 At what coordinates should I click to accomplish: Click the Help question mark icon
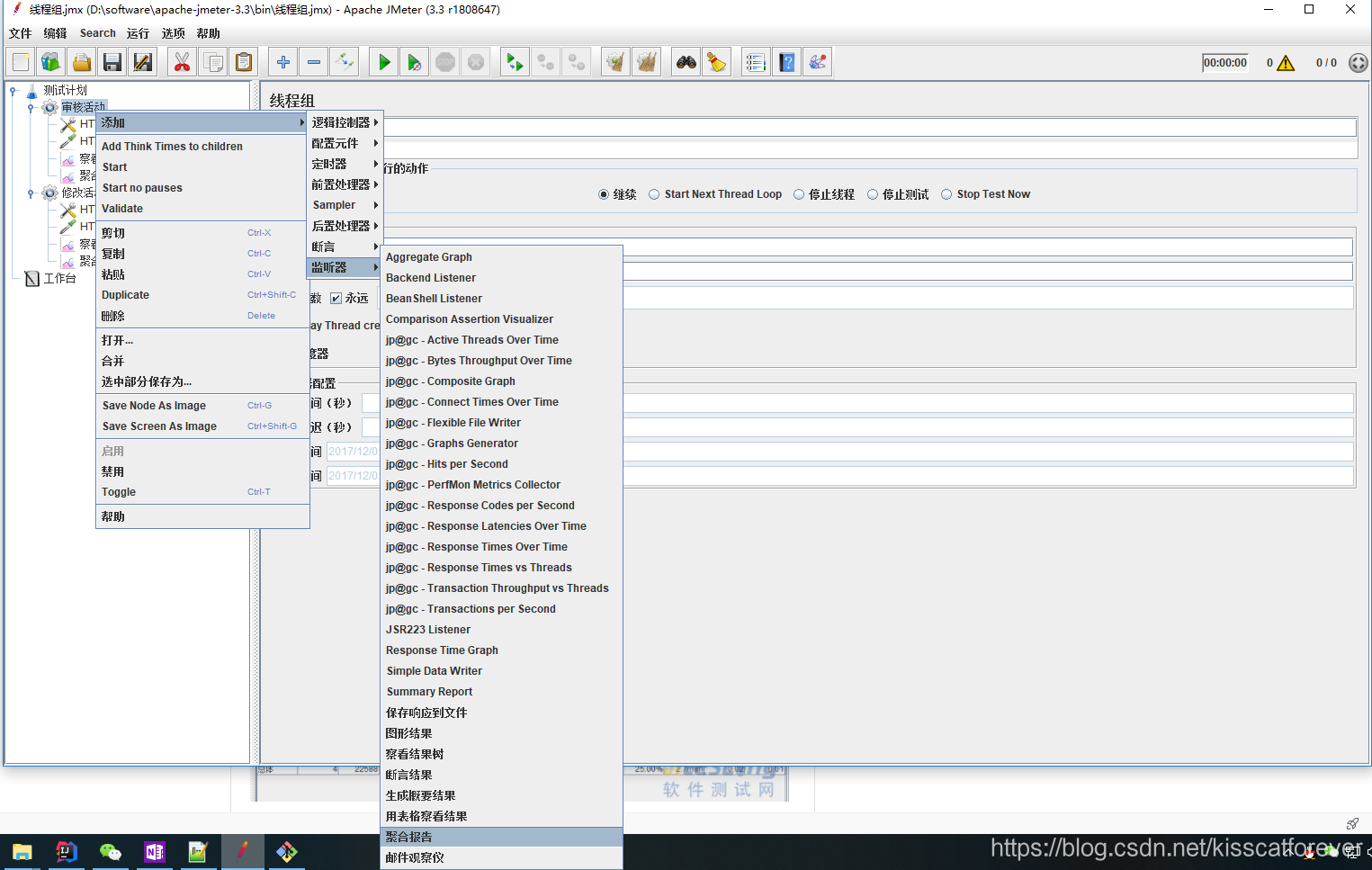[787, 62]
